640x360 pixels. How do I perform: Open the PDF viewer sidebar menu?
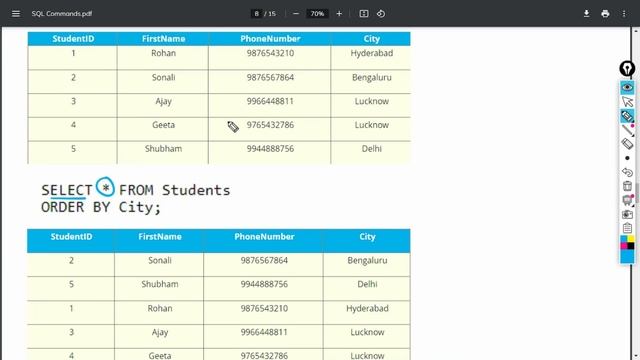tap(16, 13)
